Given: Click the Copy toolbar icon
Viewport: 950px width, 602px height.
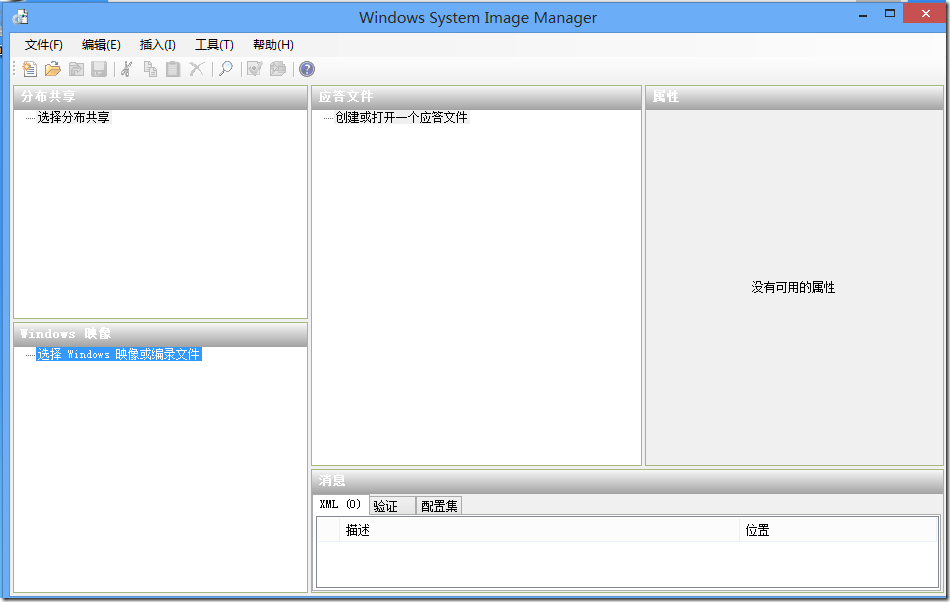Looking at the screenshot, I should click(150, 69).
